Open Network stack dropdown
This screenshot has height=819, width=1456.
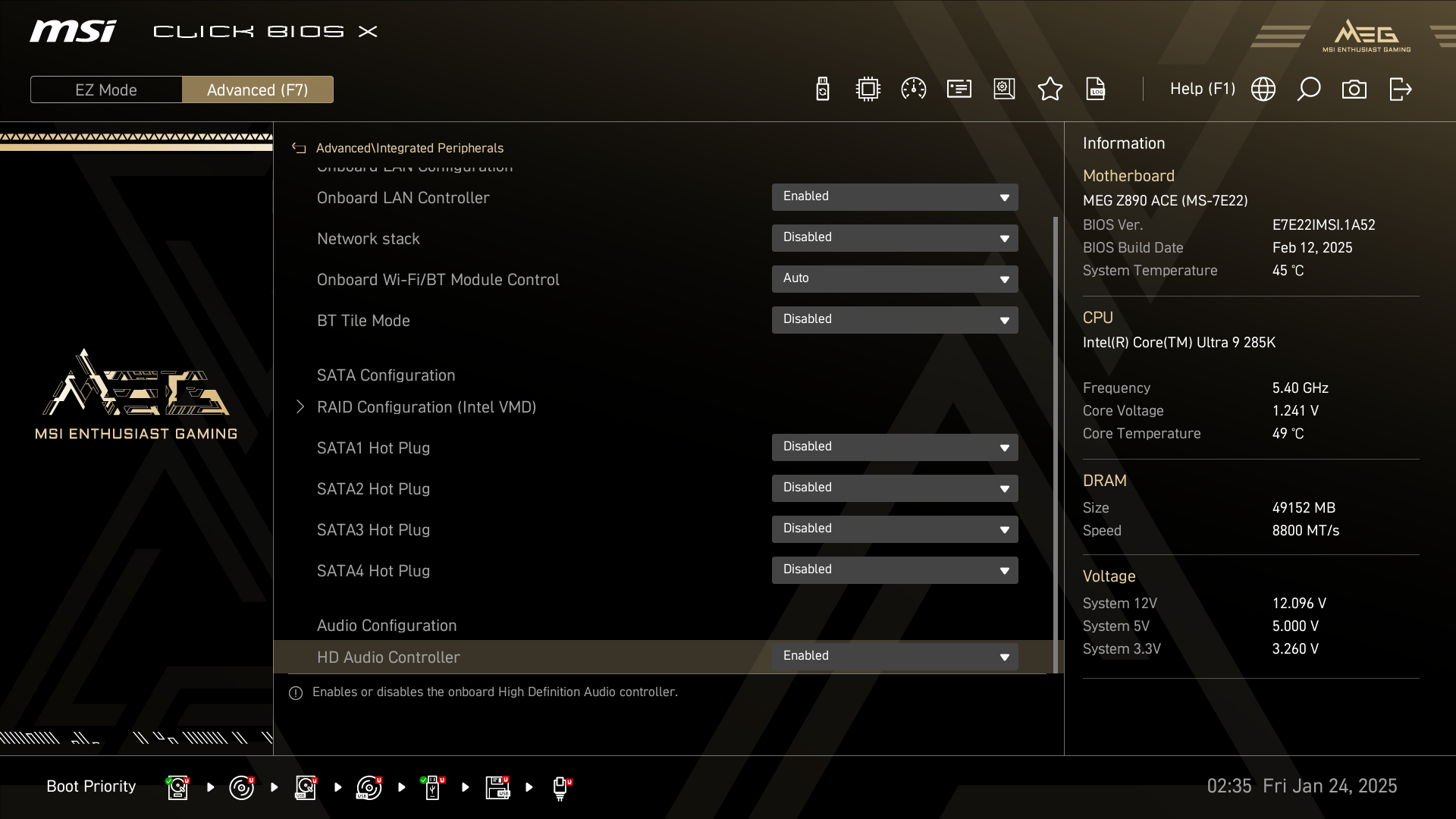(895, 238)
